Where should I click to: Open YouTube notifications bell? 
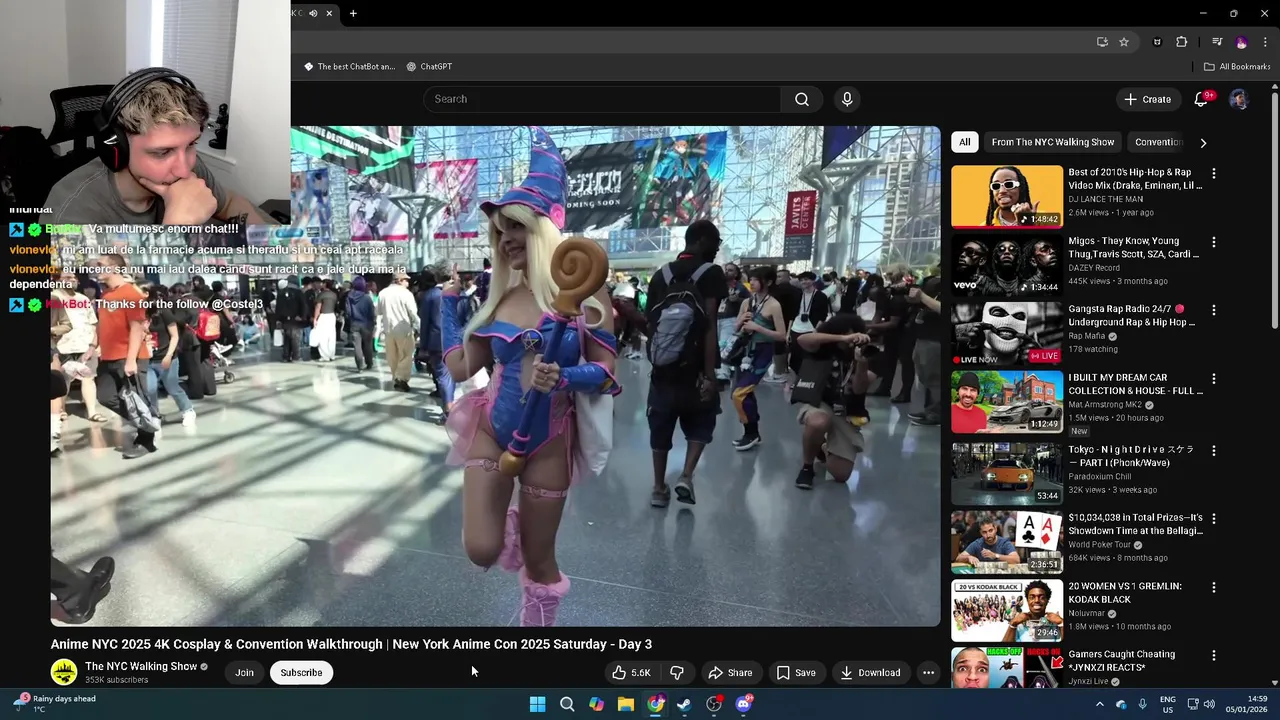point(1201,99)
